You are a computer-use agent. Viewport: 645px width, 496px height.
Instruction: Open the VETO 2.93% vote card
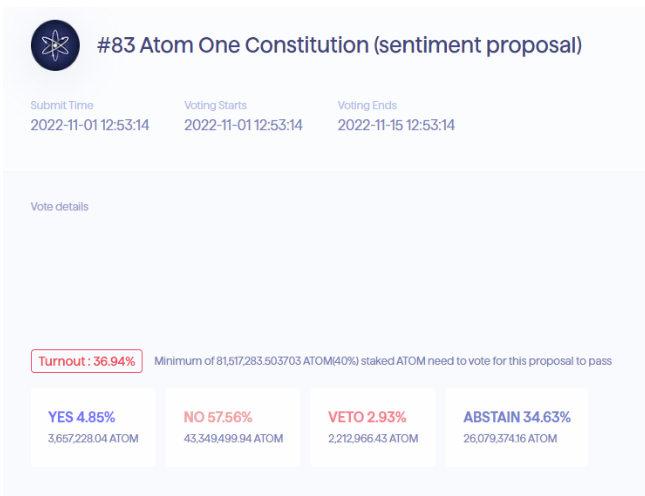[x=373, y=427]
